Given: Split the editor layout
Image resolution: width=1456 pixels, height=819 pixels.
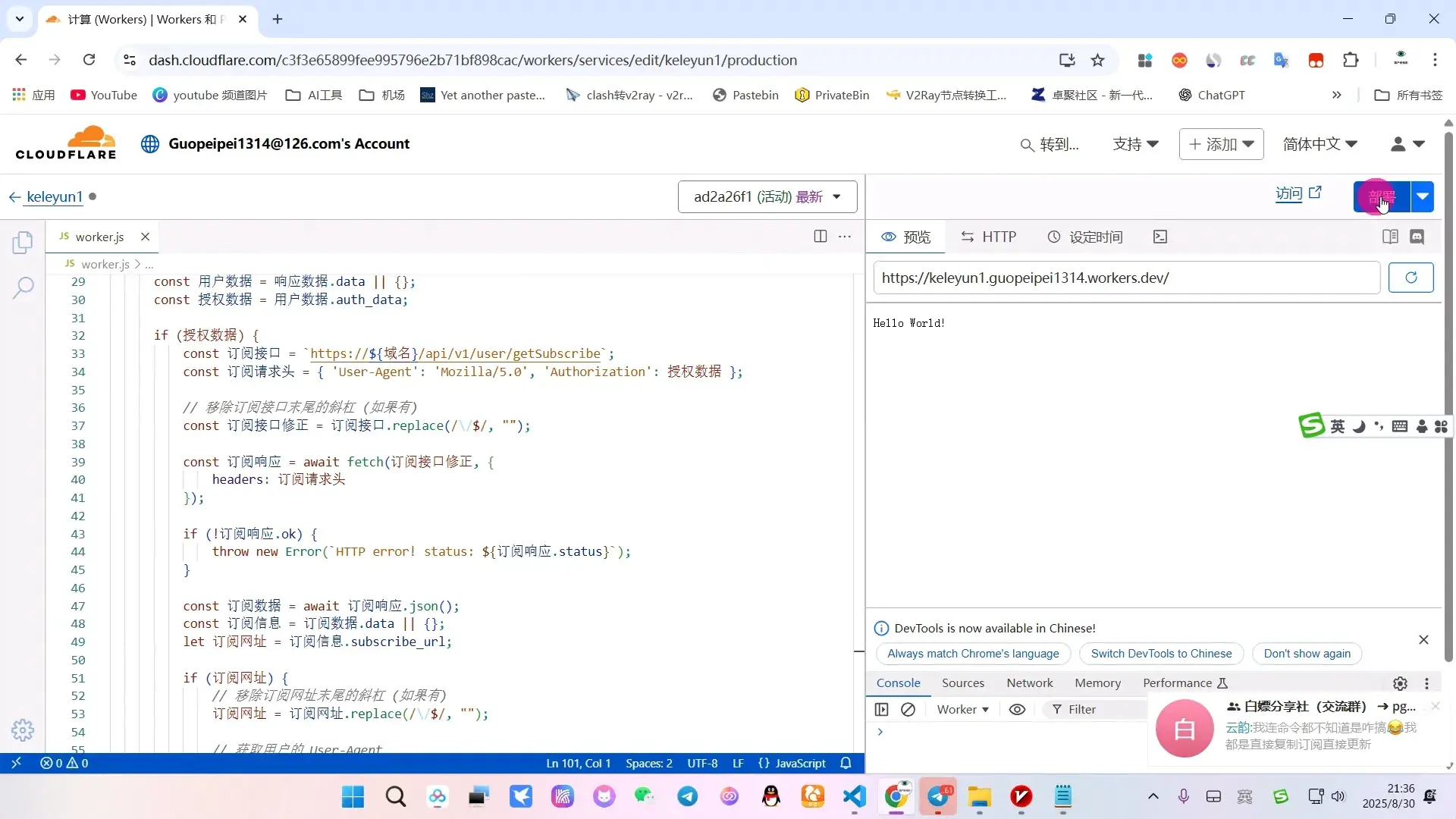Looking at the screenshot, I should click(x=820, y=237).
